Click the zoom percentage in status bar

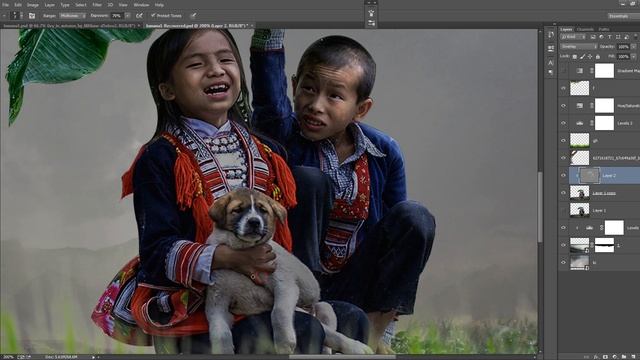point(7,357)
